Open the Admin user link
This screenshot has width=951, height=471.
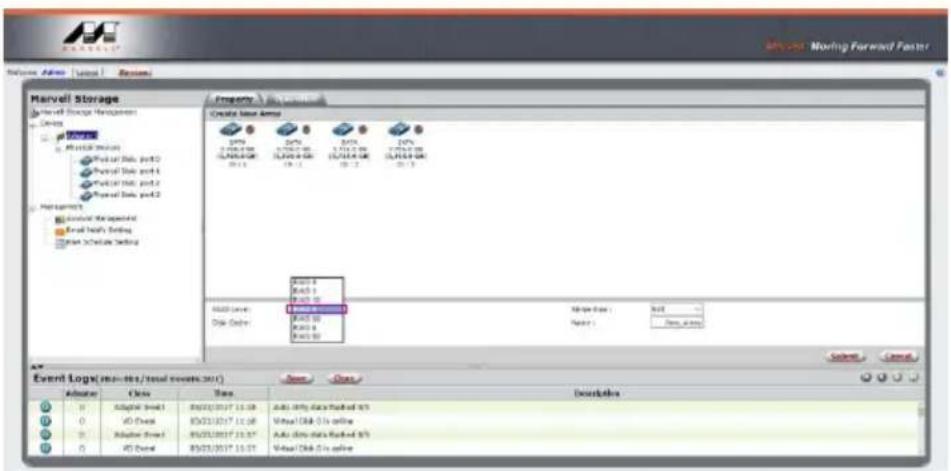(53, 72)
